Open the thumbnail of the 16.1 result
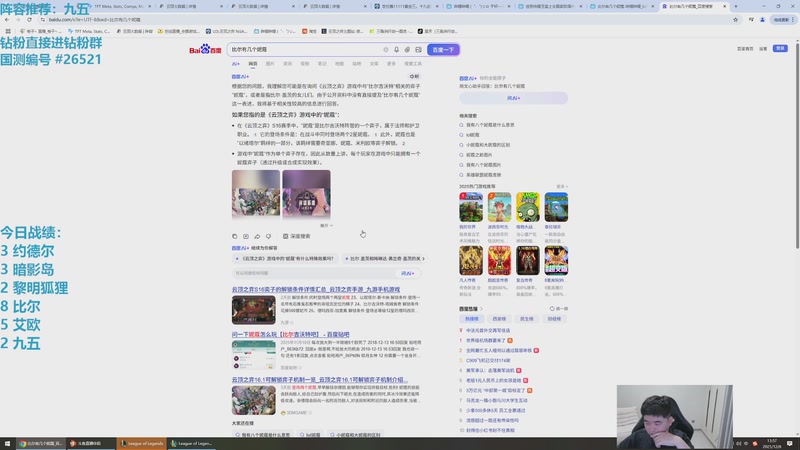Screen dimensions: 800x450 click(x=254, y=400)
